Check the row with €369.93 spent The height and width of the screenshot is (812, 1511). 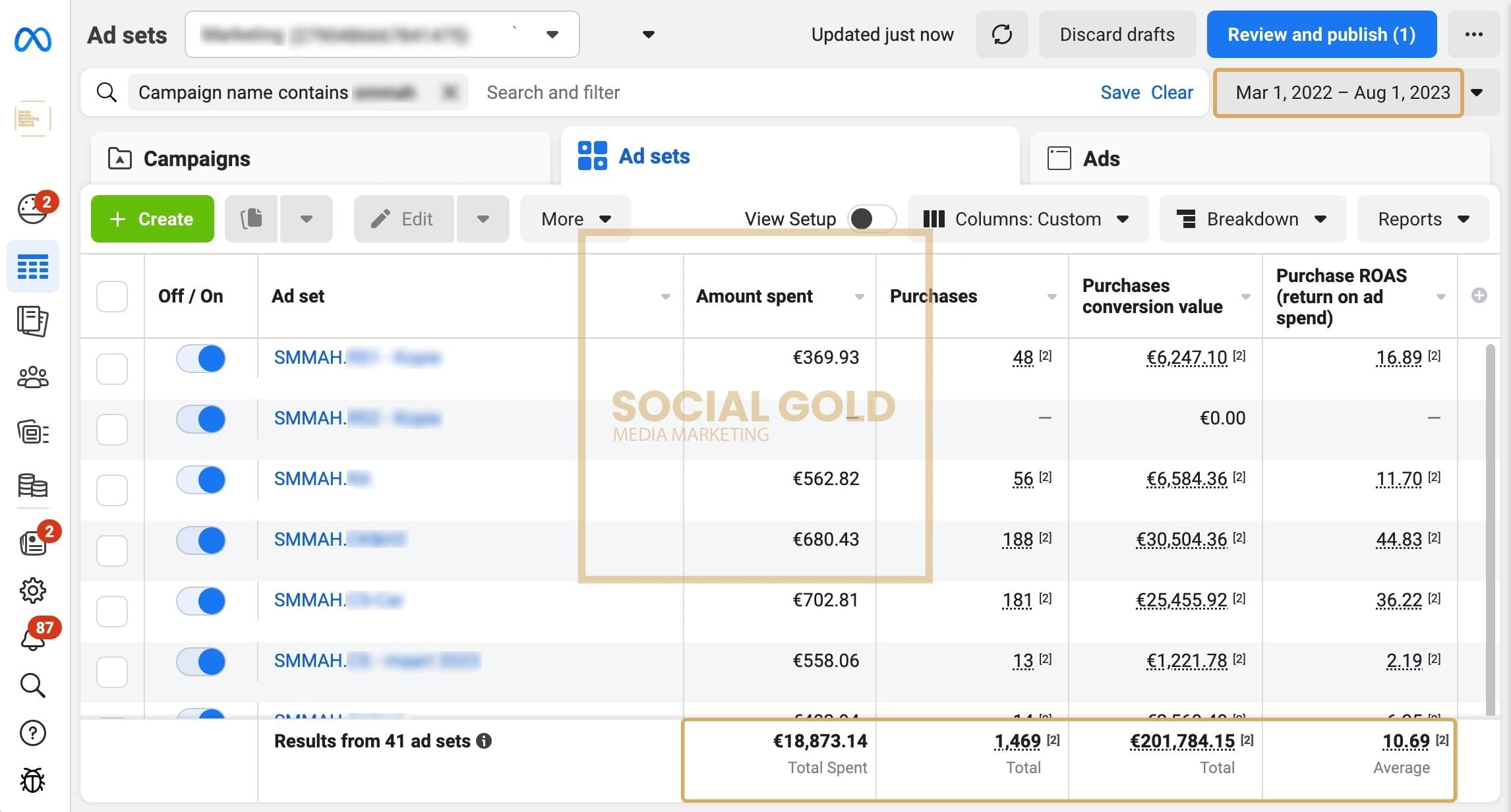[x=112, y=369]
